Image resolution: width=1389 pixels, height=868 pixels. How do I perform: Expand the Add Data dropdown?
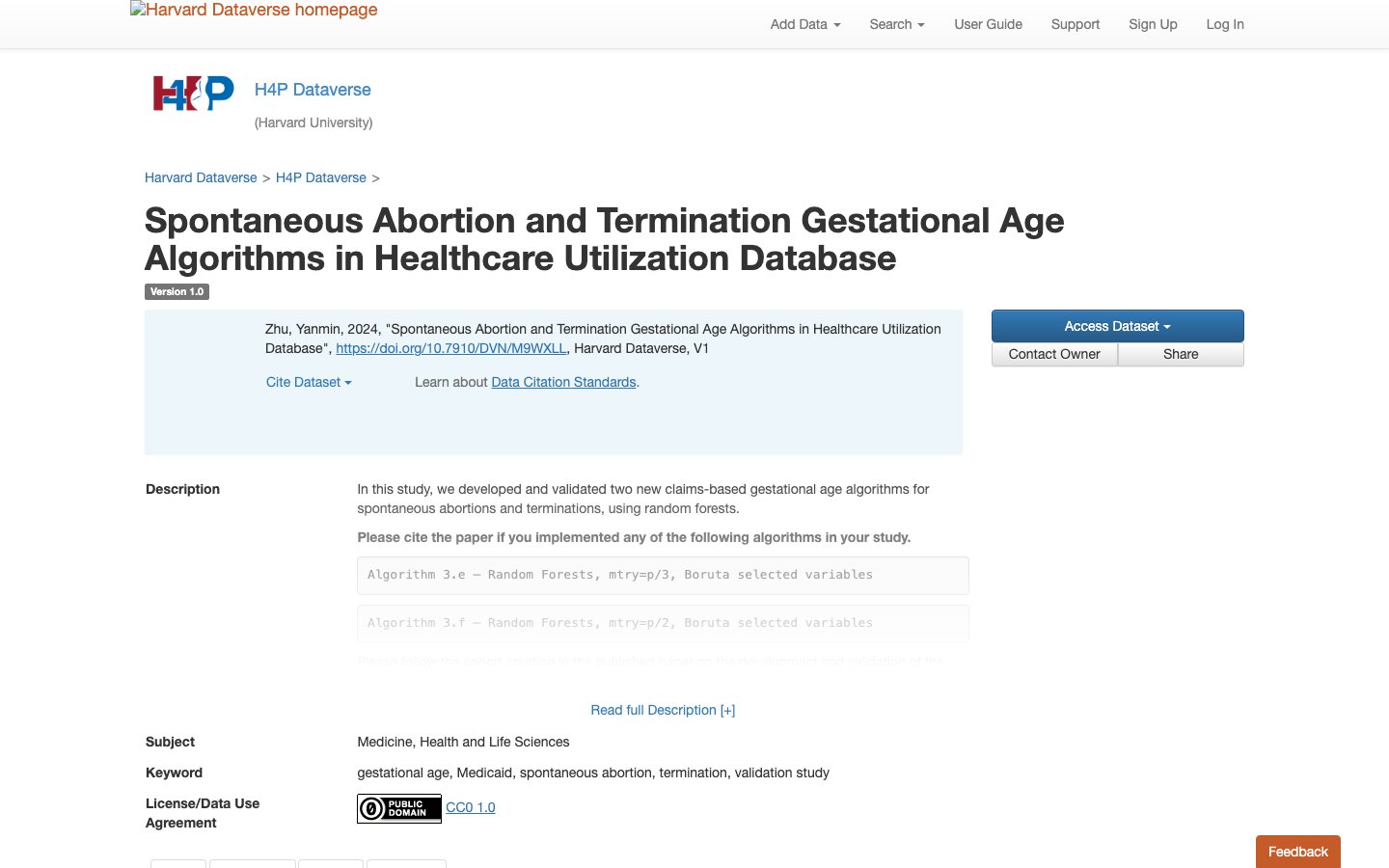tap(805, 24)
